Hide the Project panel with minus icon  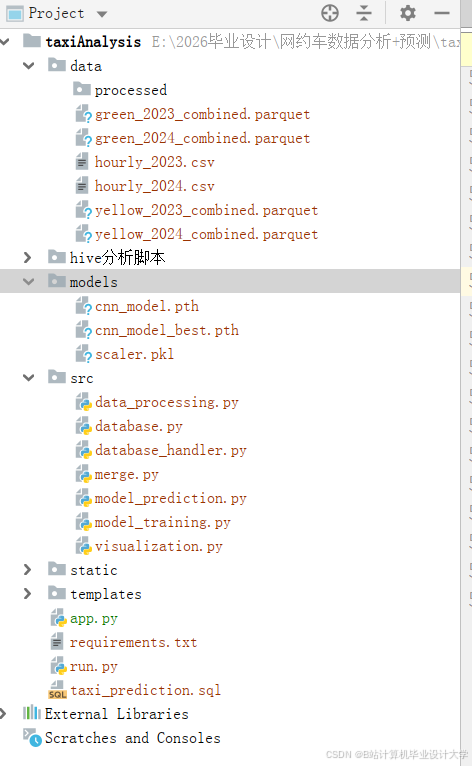tap(442, 13)
